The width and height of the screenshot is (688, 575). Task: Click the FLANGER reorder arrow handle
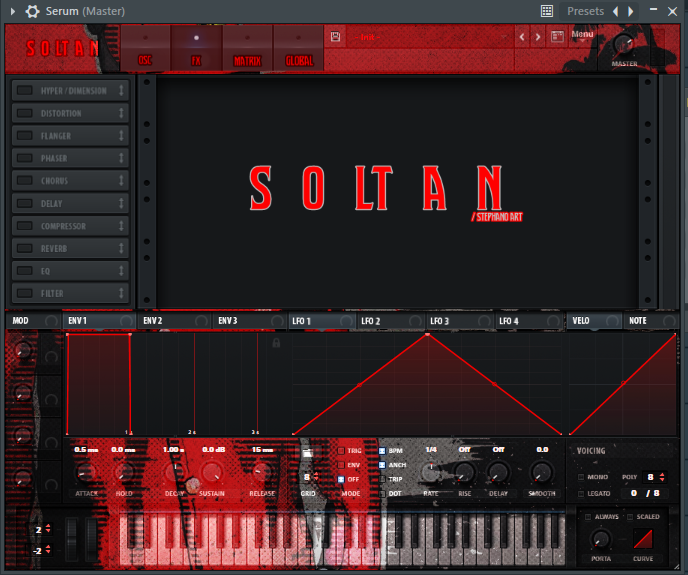click(x=121, y=136)
